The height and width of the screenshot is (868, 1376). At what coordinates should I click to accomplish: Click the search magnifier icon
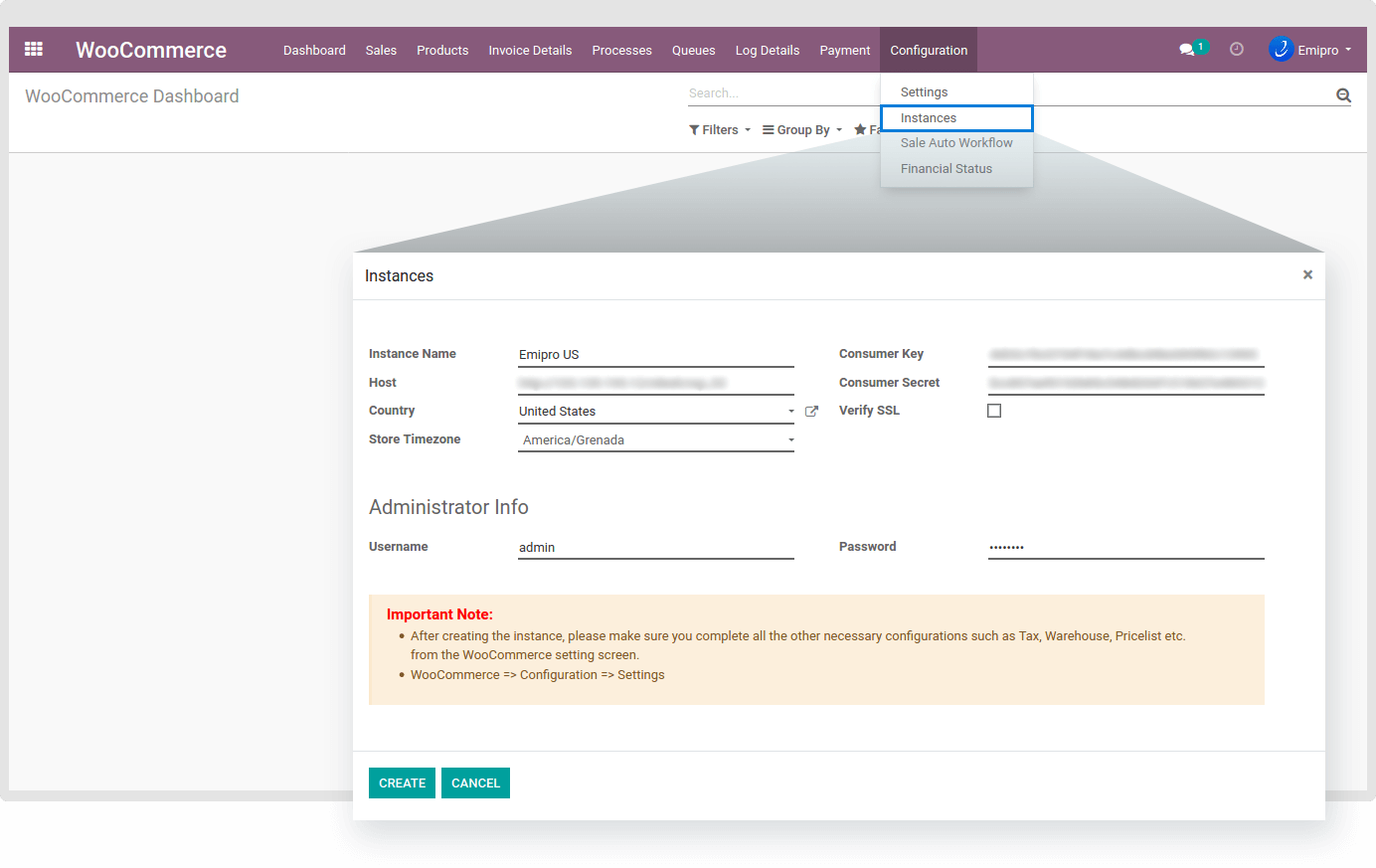pos(1343,95)
